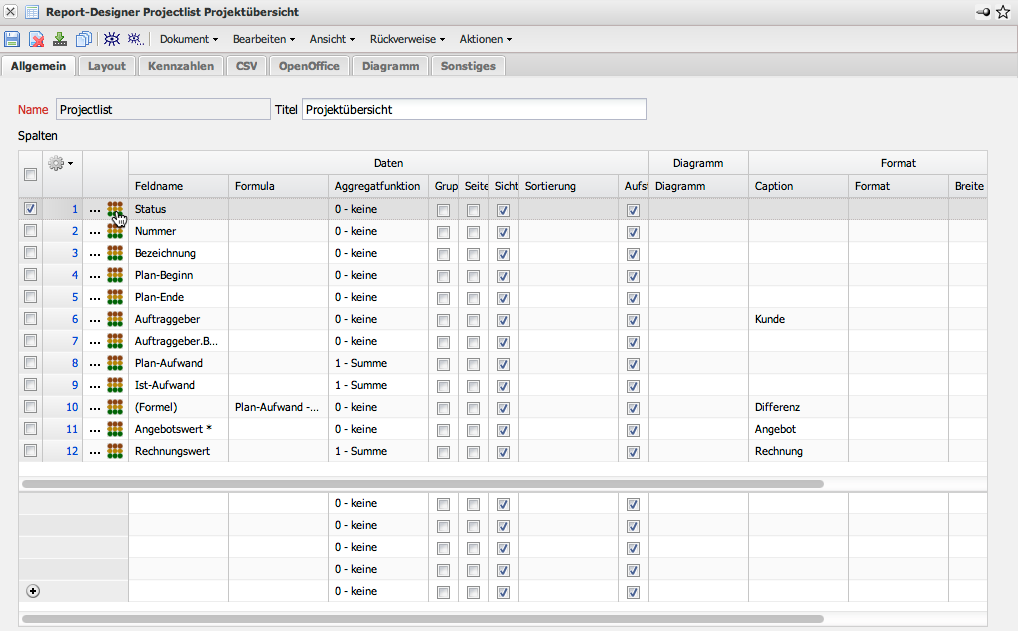Open the Aktionen dropdown menu
The image size is (1018, 631).
click(x=485, y=39)
